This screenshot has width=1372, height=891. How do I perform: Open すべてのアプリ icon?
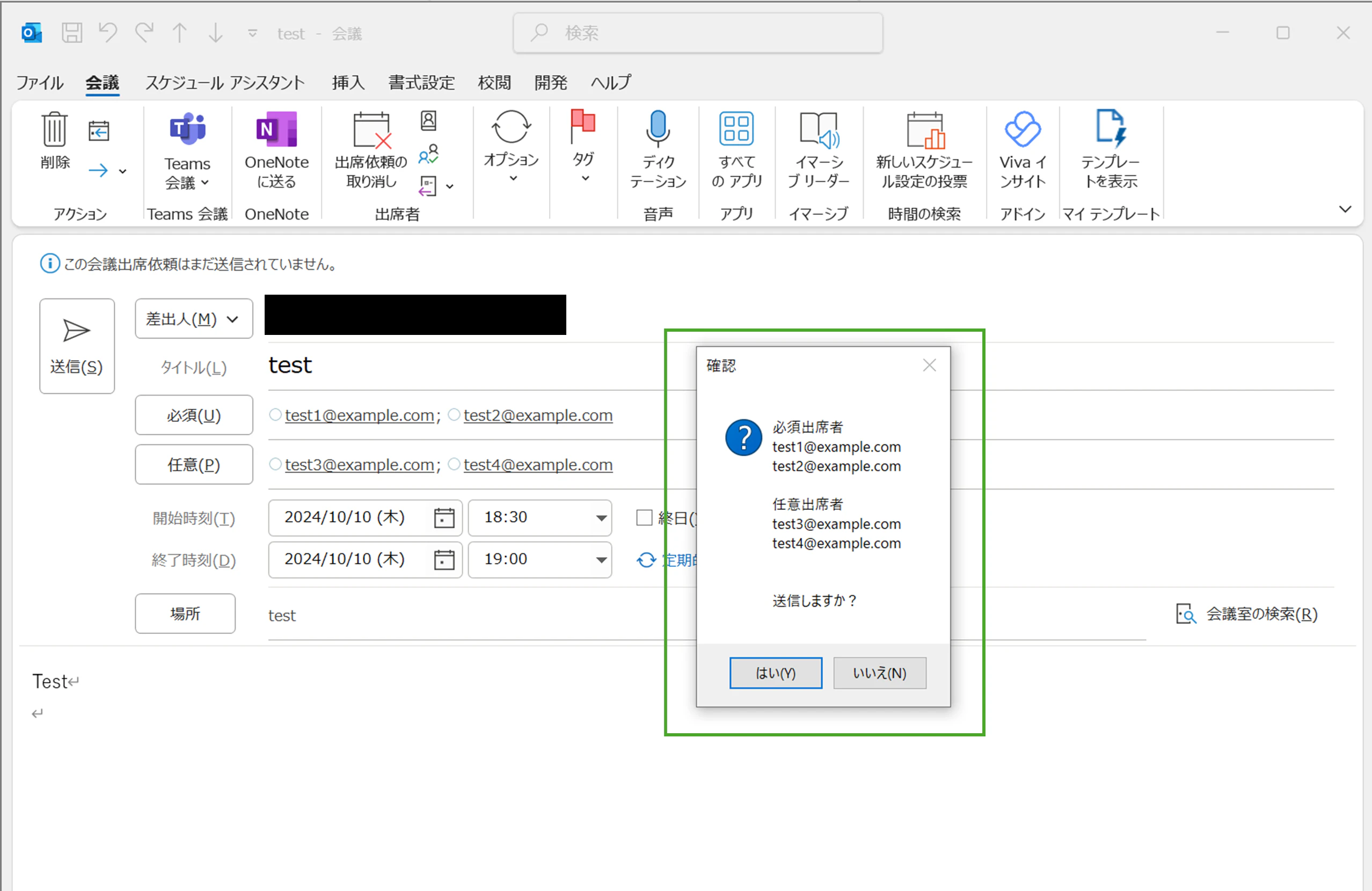736,128
